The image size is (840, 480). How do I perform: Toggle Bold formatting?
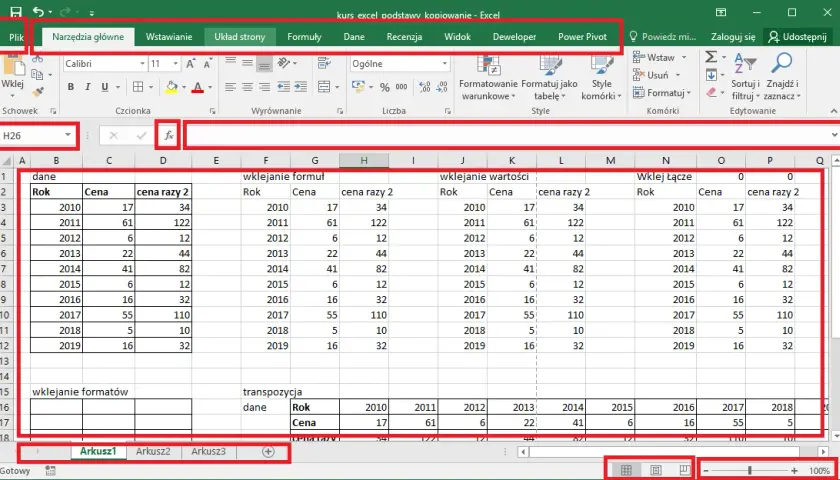(x=70, y=87)
